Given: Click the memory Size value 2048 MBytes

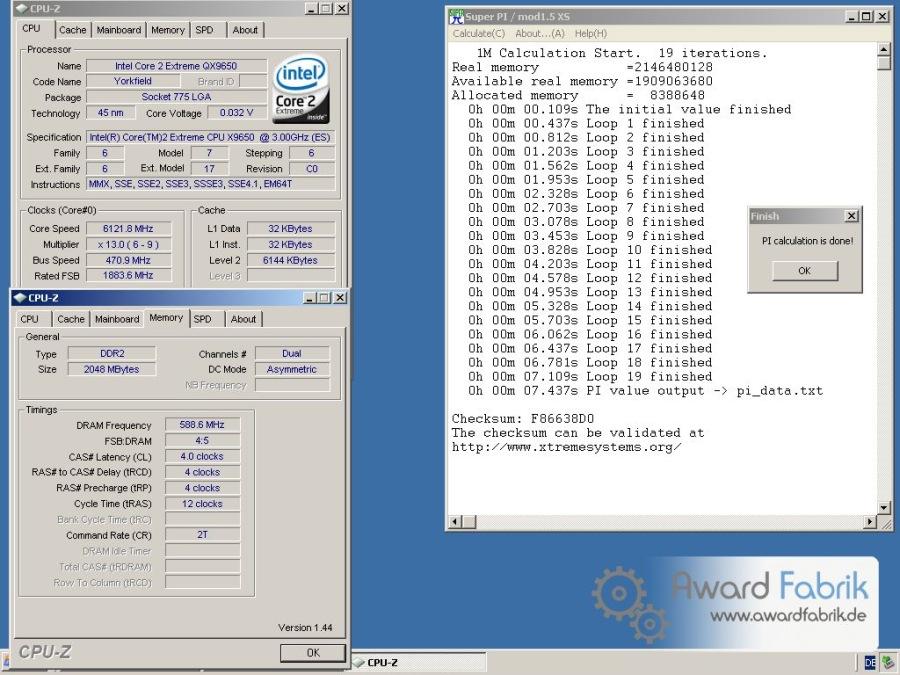Looking at the screenshot, I should point(112,369).
